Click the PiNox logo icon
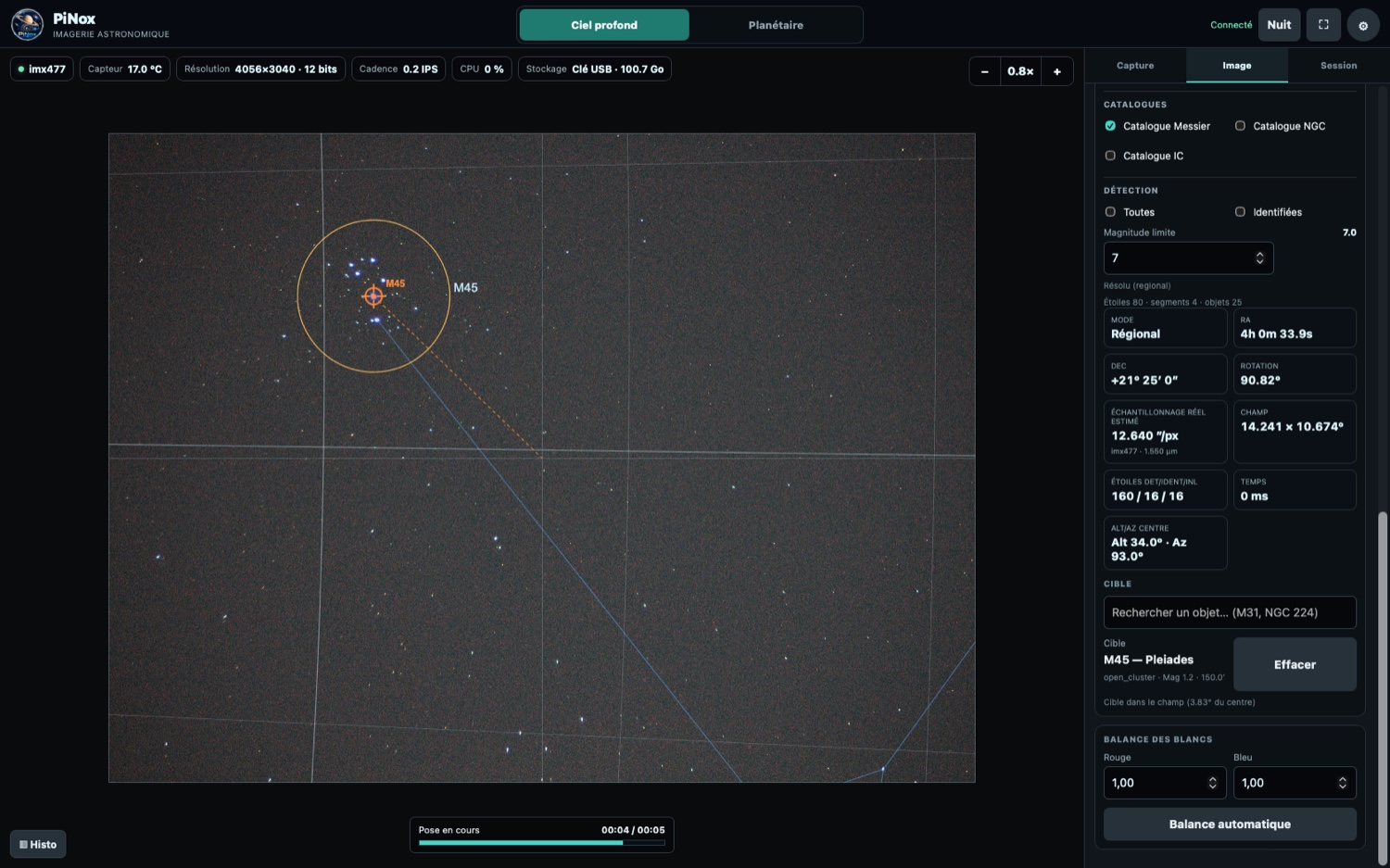 [x=27, y=25]
